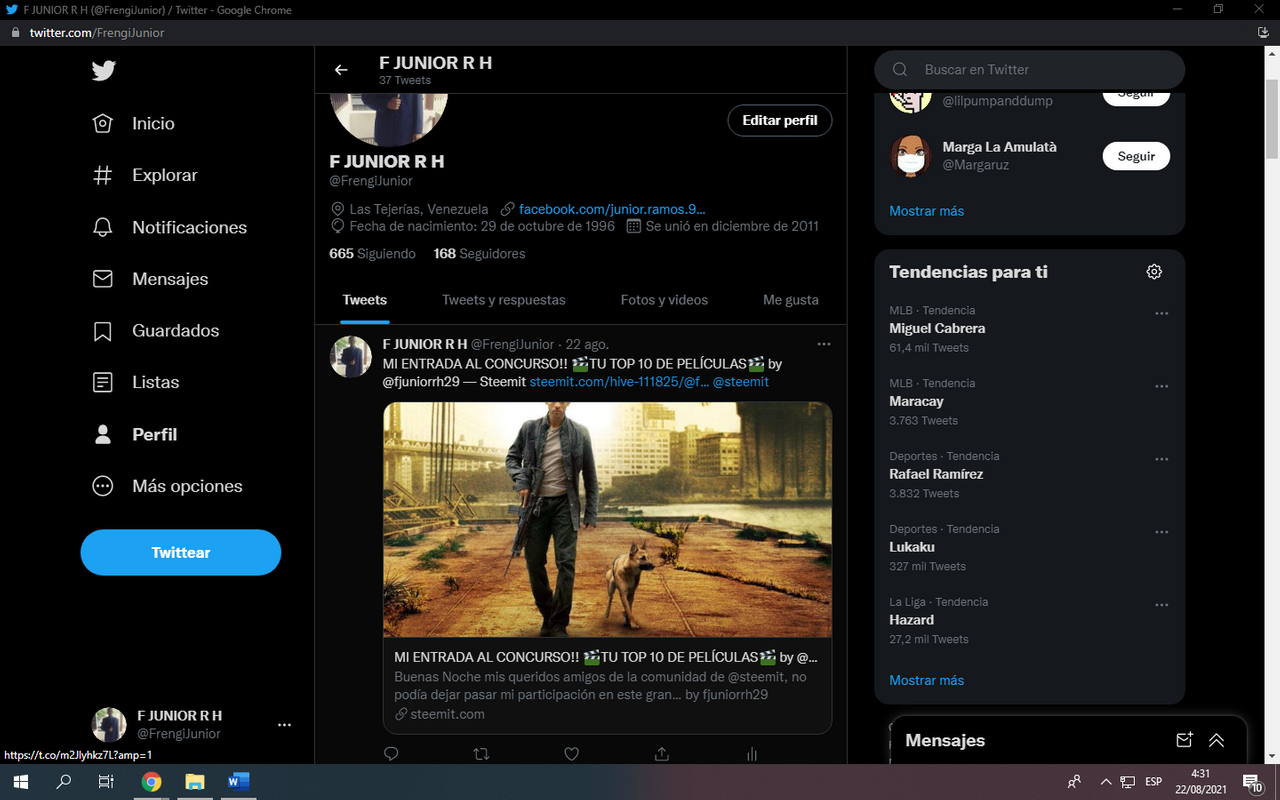Screen dimensions: 1280x800
Task: Click the Buscar en Twitter search field
Action: pyautogui.click(x=1030, y=70)
